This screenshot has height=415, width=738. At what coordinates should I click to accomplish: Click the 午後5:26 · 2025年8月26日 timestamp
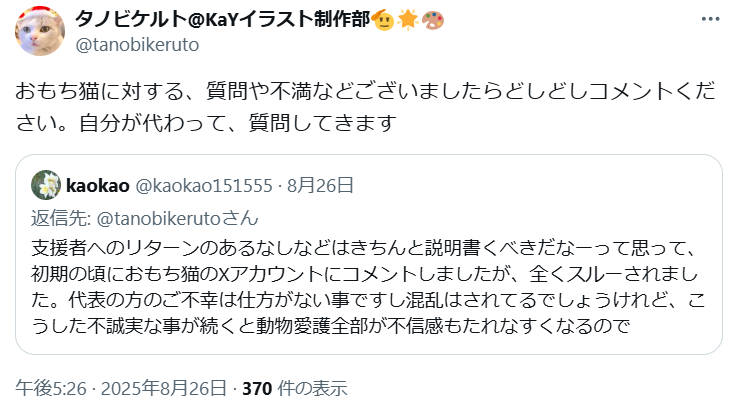[121, 388]
